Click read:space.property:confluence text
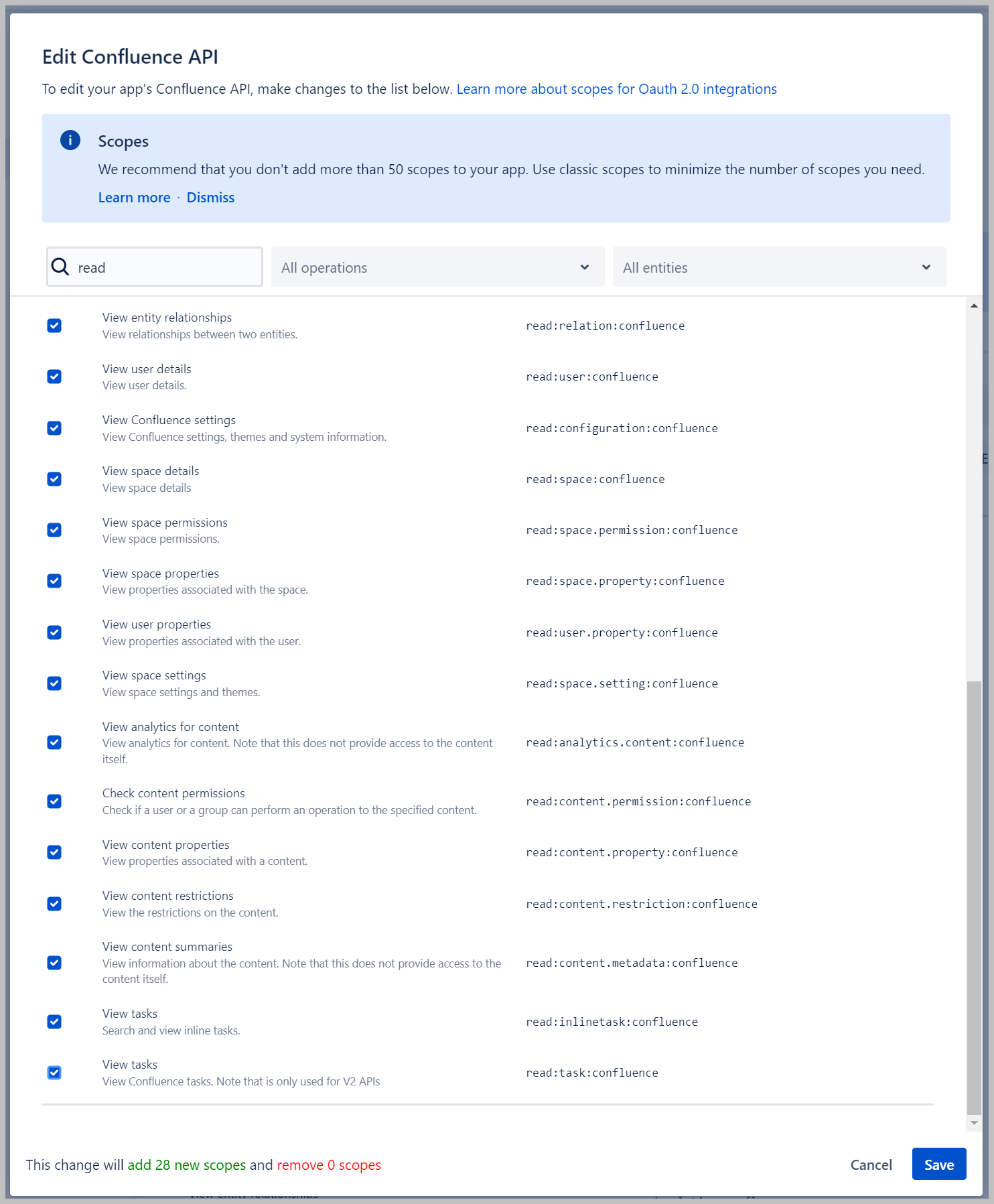This screenshot has width=994, height=1204. (625, 581)
